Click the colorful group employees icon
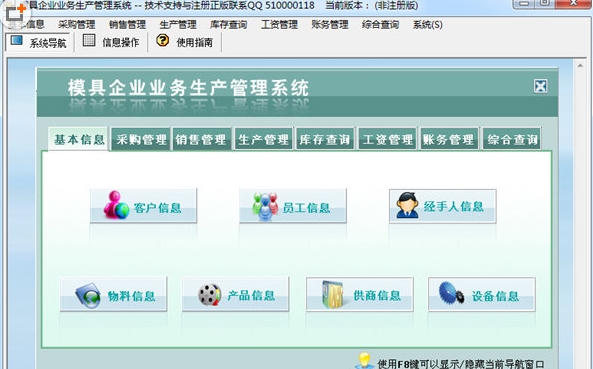The height and width of the screenshot is (369, 593). 265,206
